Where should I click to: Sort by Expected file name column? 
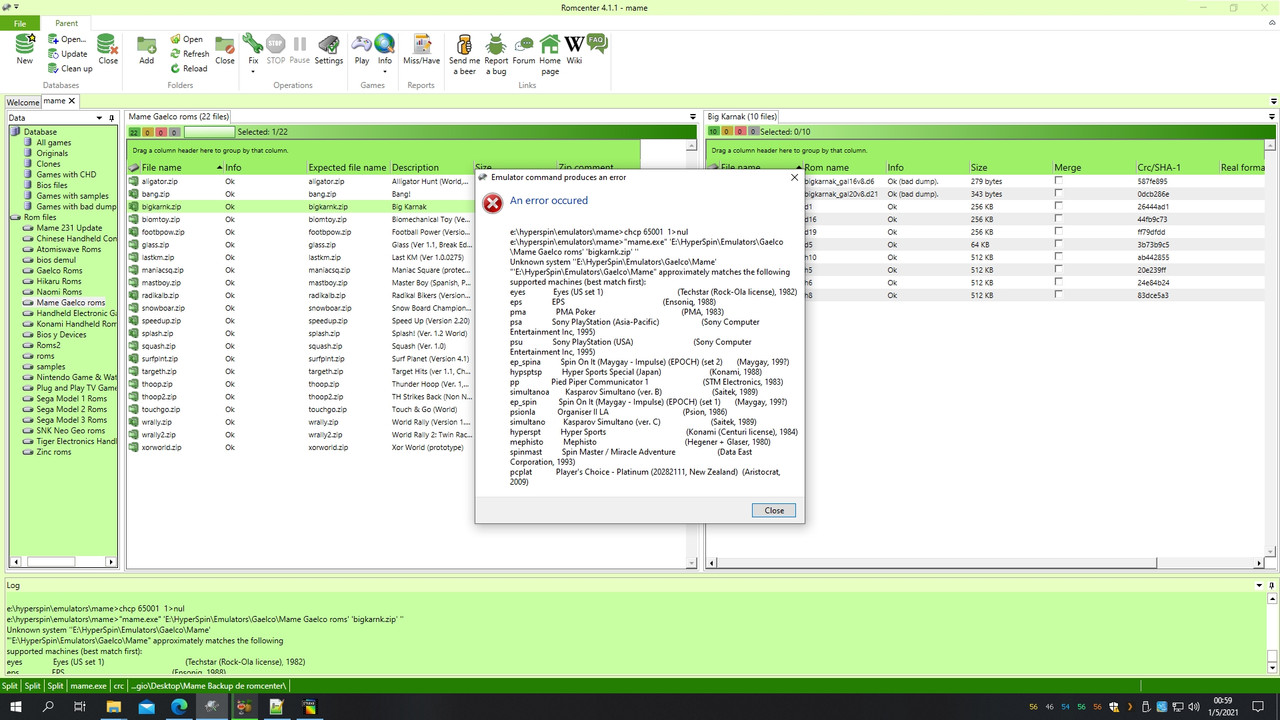347,168
